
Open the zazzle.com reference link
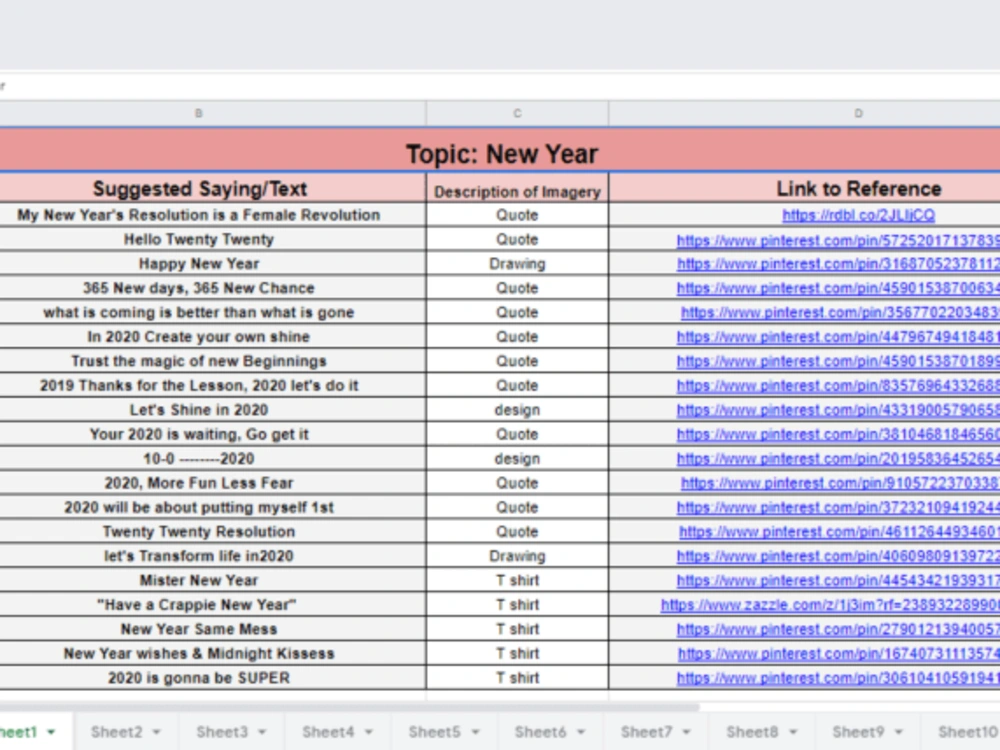coord(830,605)
